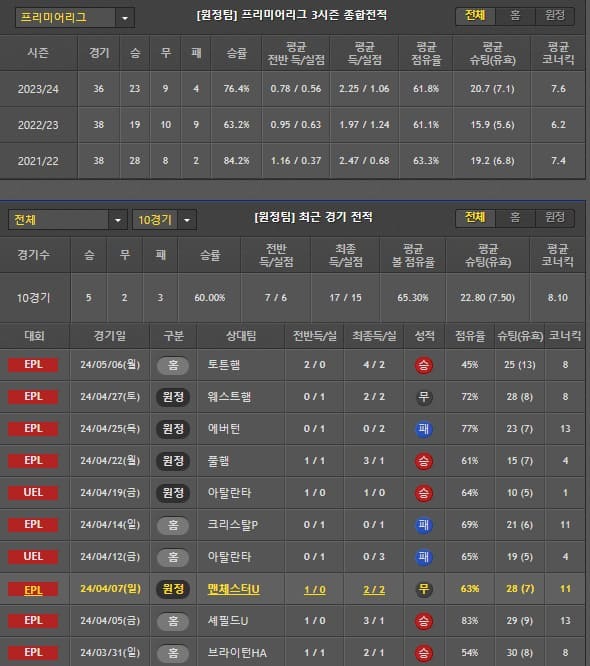This screenshot has height=666, width=590.
Task: Open the 전체 competition filter dropdown
Action: click(x=68, y=220)
